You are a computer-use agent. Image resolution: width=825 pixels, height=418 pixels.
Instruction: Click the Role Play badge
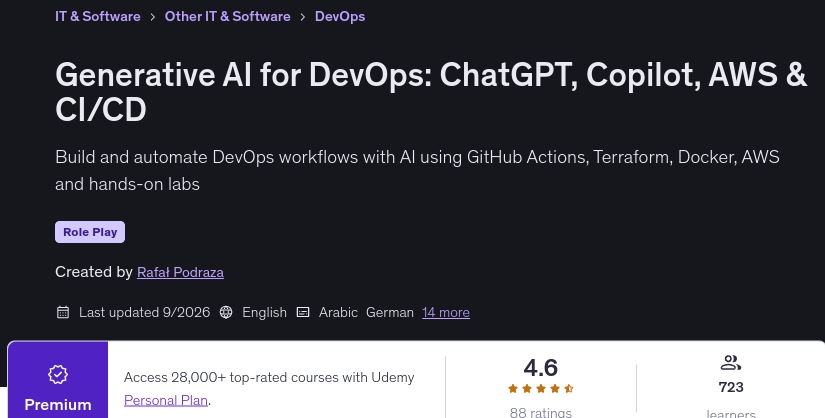pyautogui.click(x=90, y=232)
